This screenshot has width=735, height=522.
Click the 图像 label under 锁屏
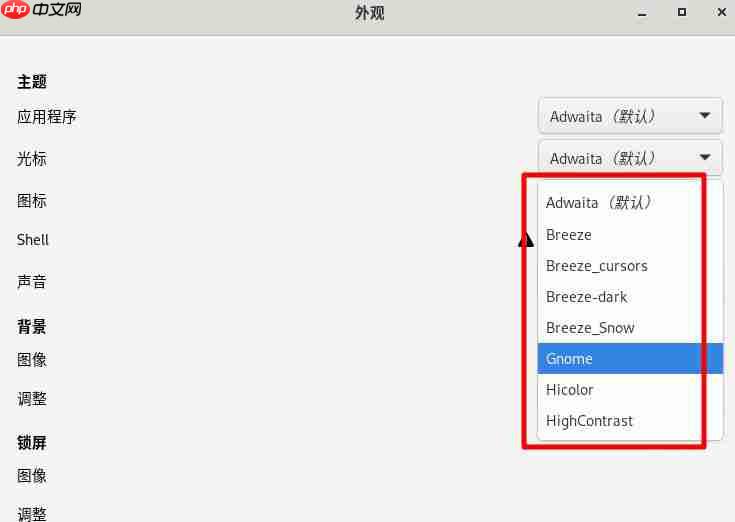pos(32,476)
